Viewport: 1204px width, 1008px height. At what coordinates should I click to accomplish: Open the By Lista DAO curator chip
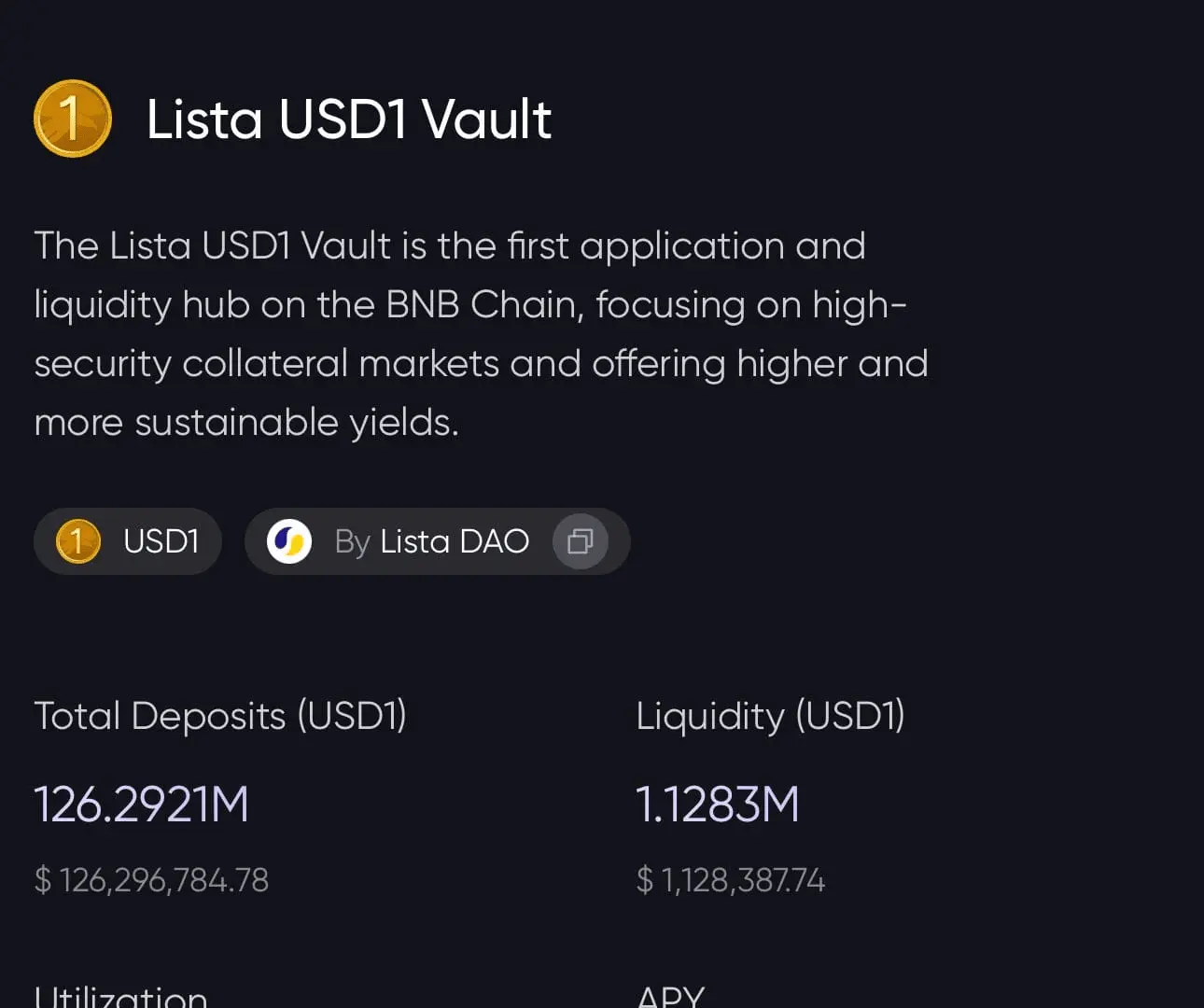(438, 541)
